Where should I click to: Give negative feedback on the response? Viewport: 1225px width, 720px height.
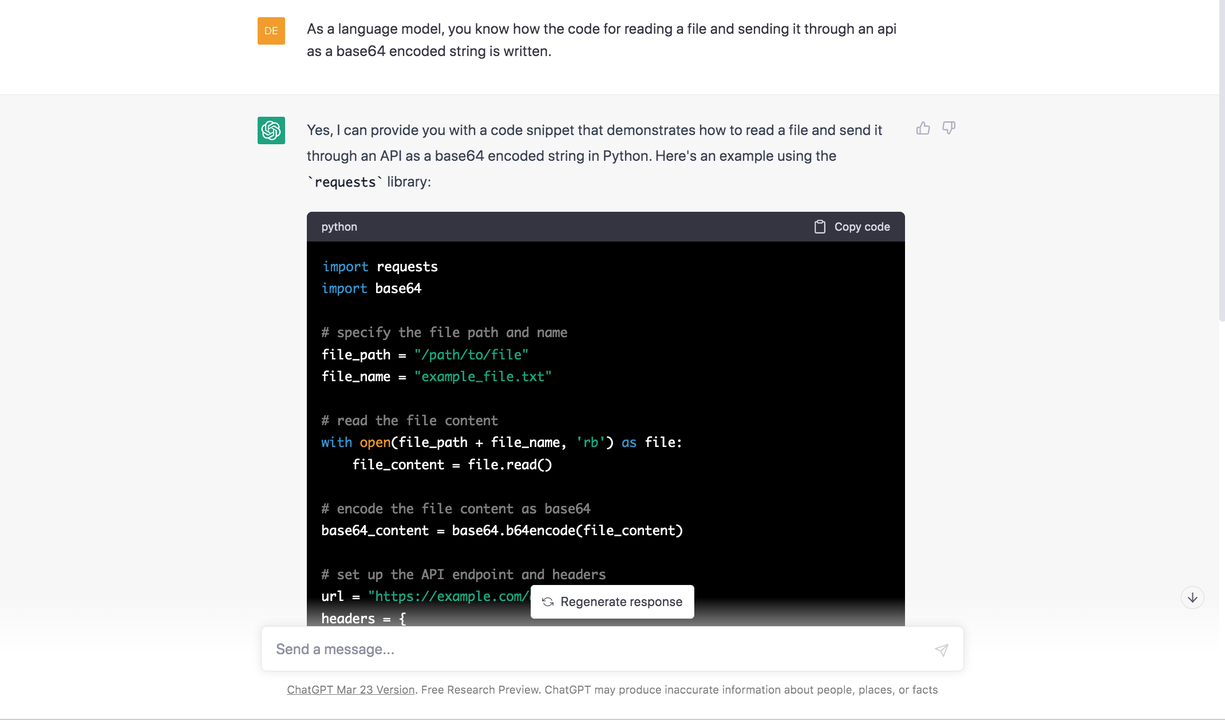pyautogui.click(x=948, y=128)
